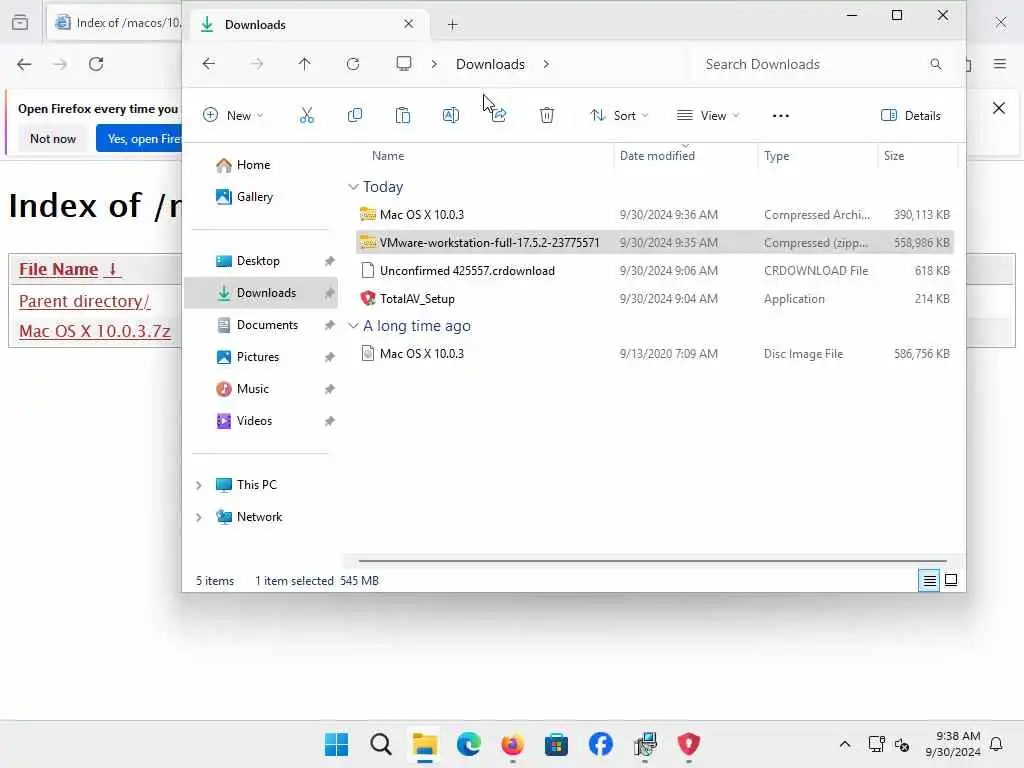
Task: Select Mac OS X 10.0.3 compressed archive
Action: point(654,215)
